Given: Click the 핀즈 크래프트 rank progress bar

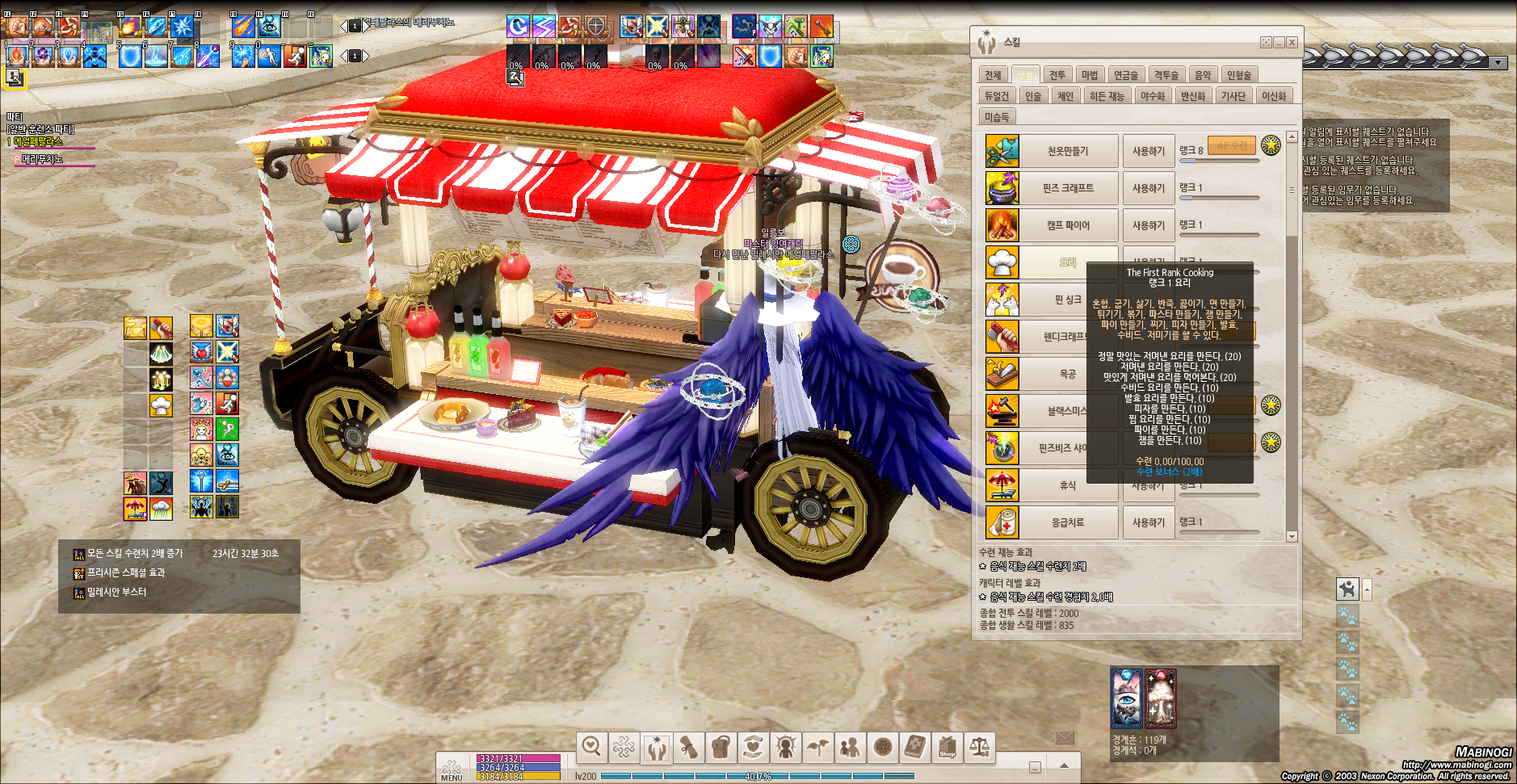Looking at the screenshot, I should coord(1219,198).
